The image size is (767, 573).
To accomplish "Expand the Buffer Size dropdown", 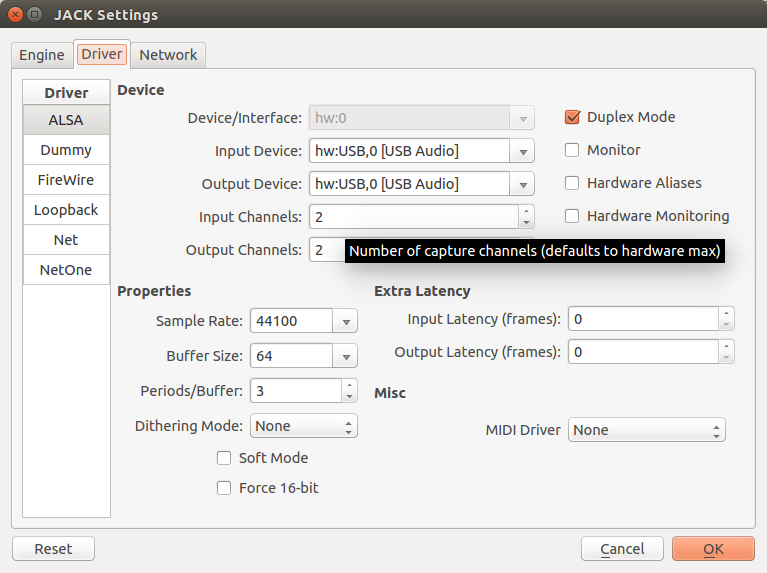I will click(346, 356).
